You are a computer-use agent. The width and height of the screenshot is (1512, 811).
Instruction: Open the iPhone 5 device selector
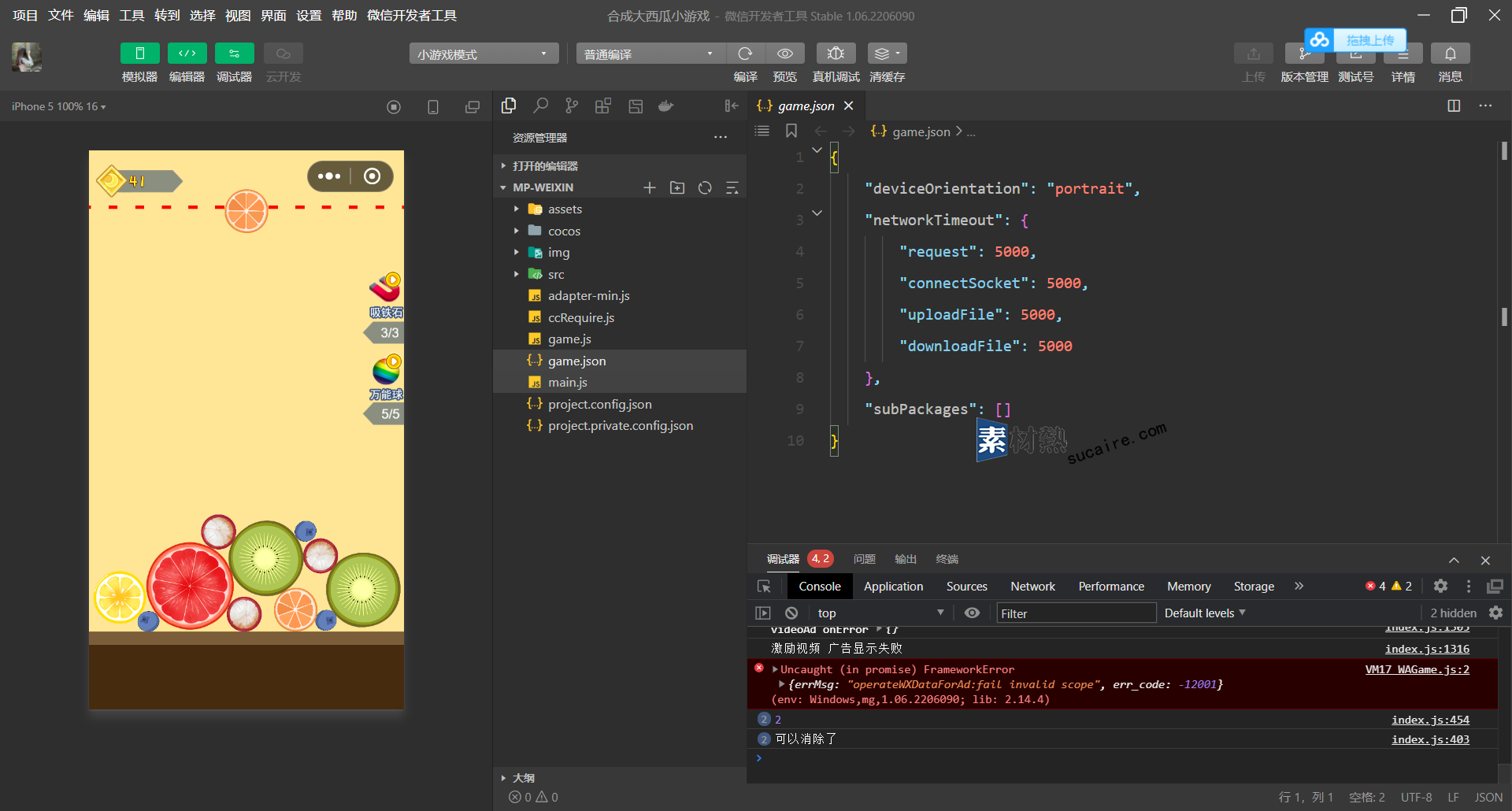[x=58, y=106]
